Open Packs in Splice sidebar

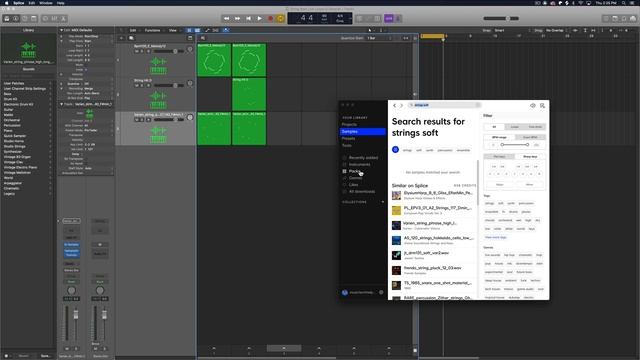click(355, 171)
